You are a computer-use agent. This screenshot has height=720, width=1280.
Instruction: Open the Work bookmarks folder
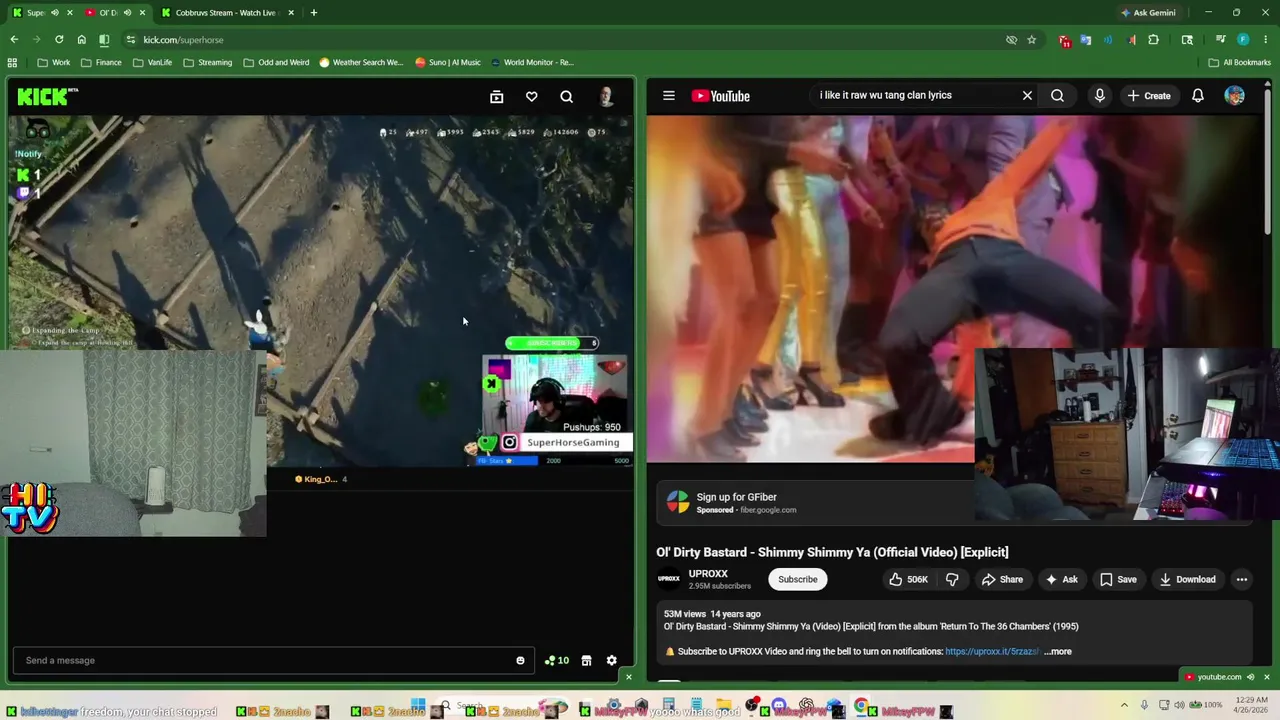click(54, 62)
